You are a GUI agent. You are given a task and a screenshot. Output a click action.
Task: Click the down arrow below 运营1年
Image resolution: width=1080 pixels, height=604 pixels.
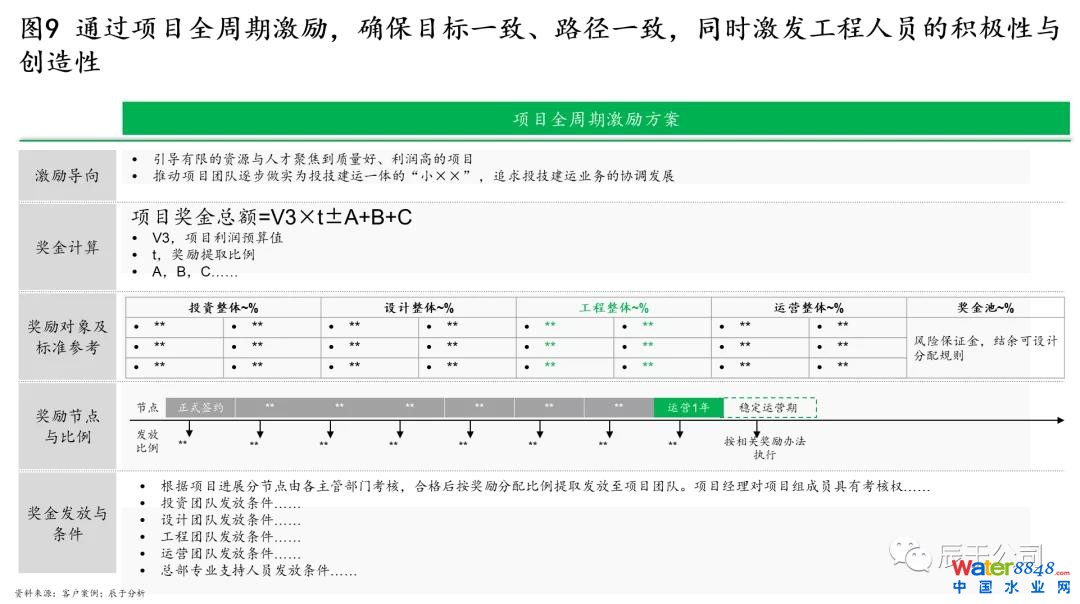pyautogui.click(x=680, y=429)
